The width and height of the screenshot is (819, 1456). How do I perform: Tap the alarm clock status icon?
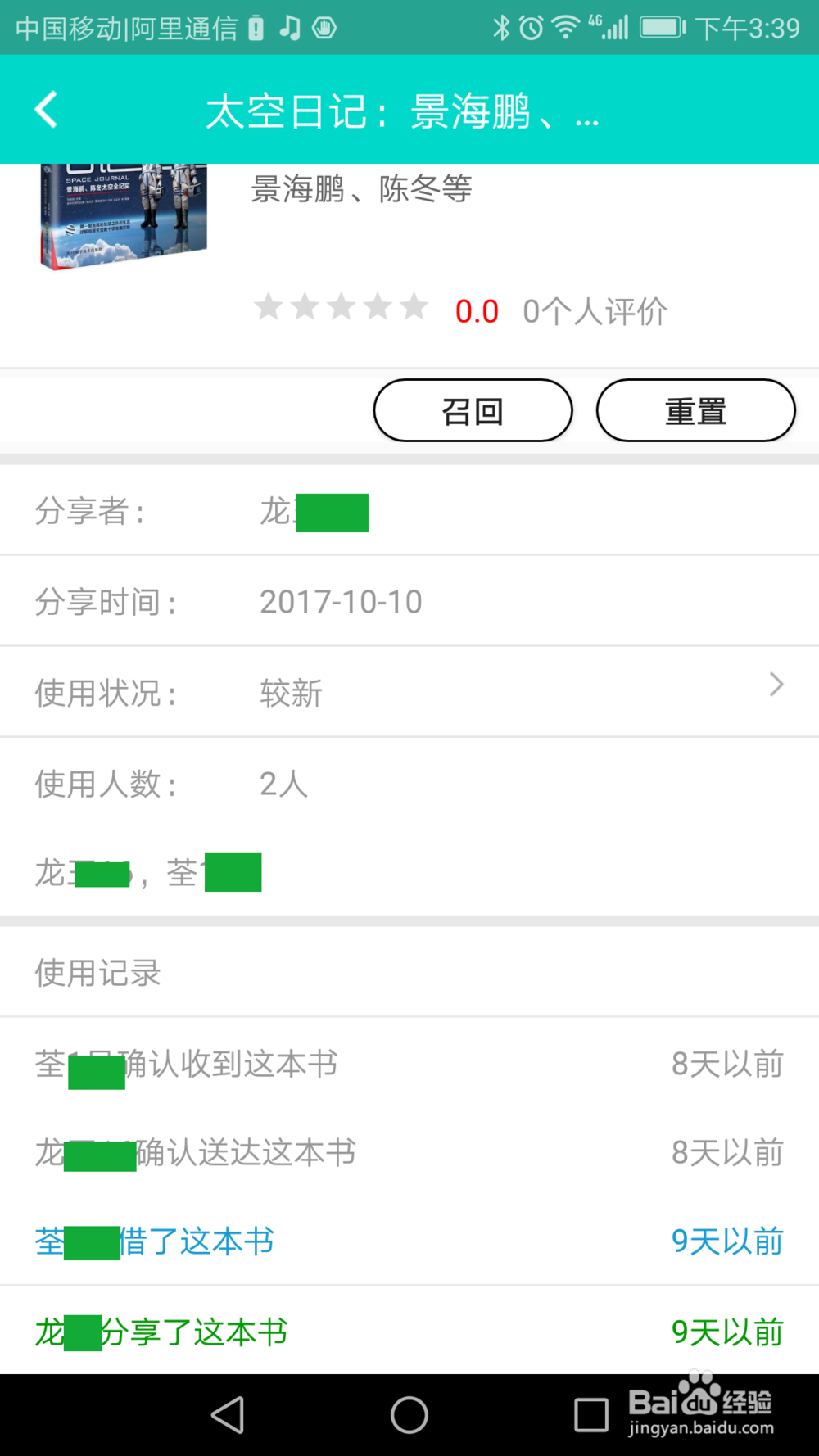pos(531,29)
